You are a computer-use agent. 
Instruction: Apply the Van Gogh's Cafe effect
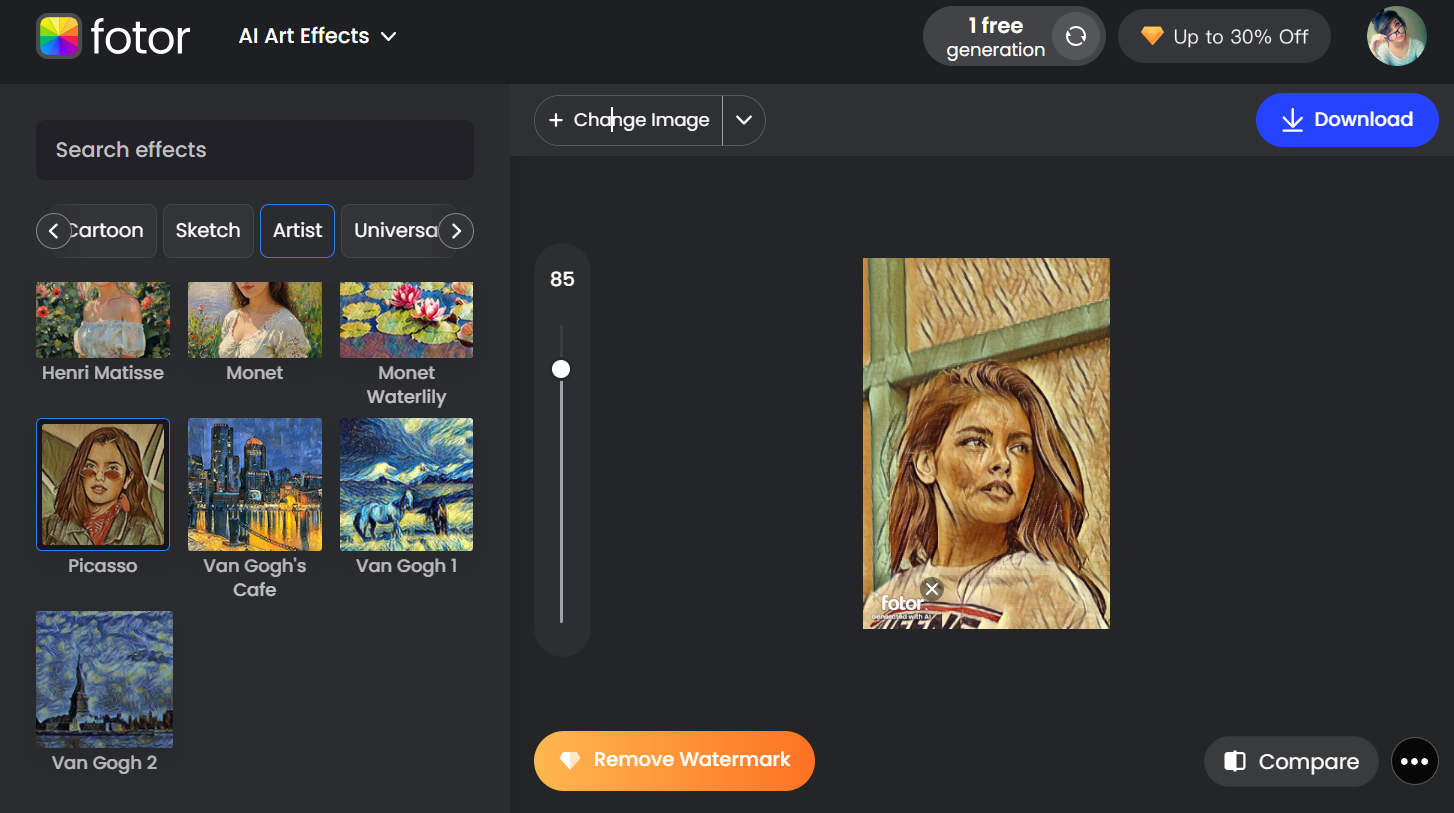(255, 484)
